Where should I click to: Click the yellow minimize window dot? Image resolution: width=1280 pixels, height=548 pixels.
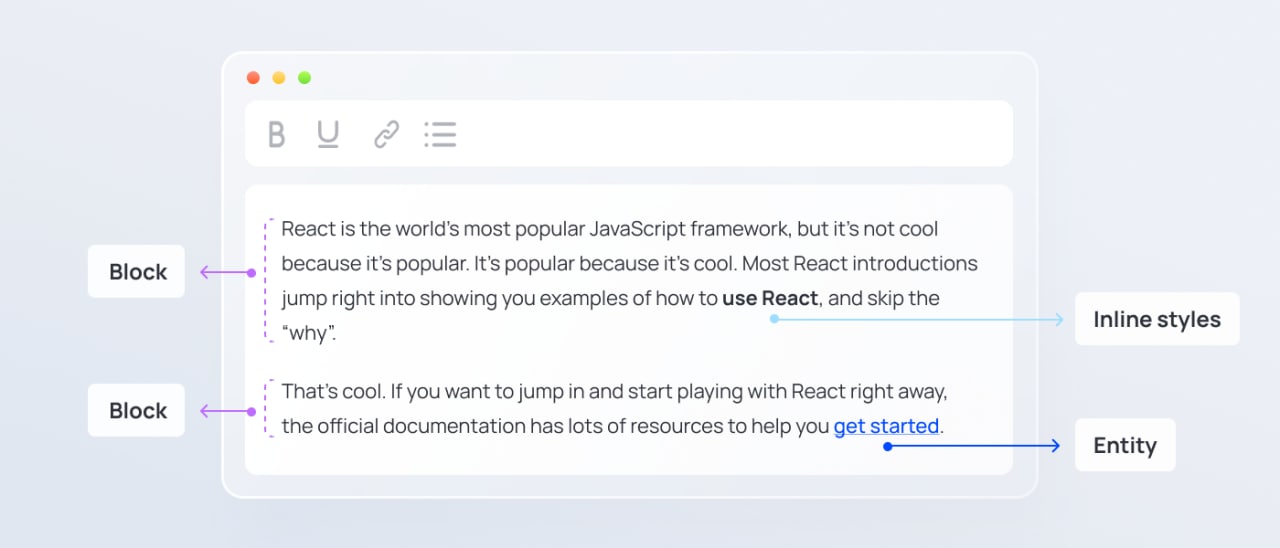pyautogui.click(x=279, y=78)
